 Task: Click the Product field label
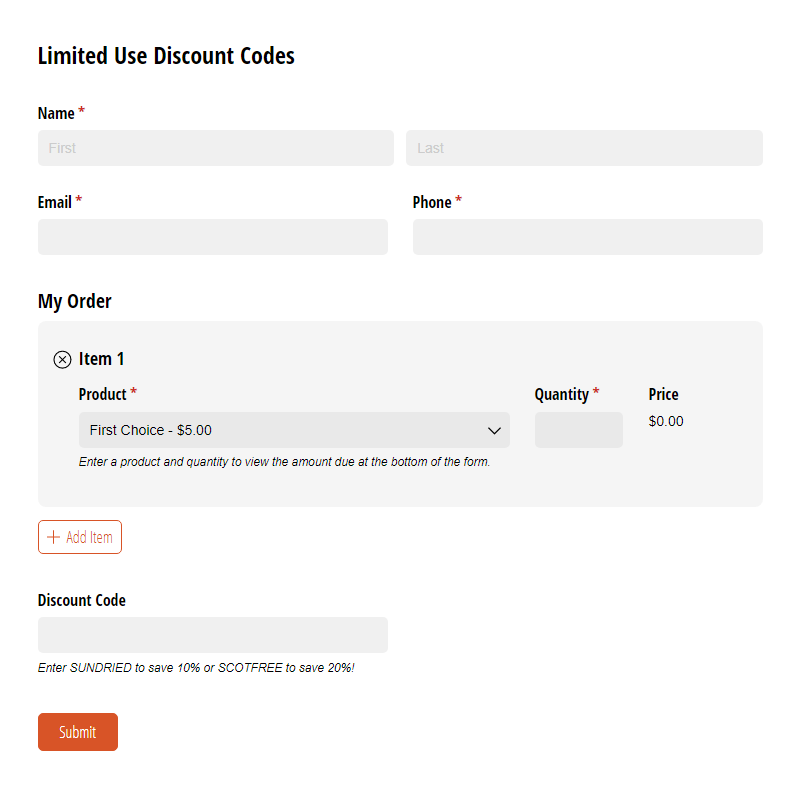click(102, 394)
